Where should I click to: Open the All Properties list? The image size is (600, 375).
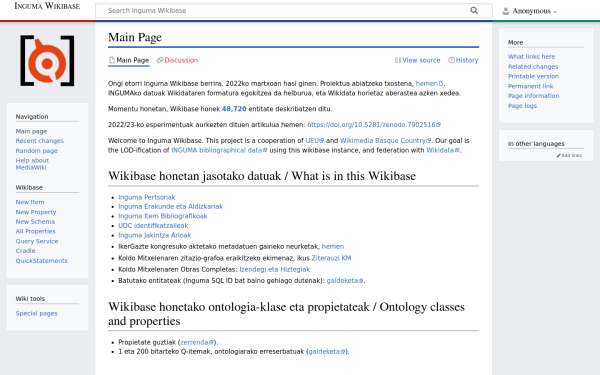pos(35,231)
